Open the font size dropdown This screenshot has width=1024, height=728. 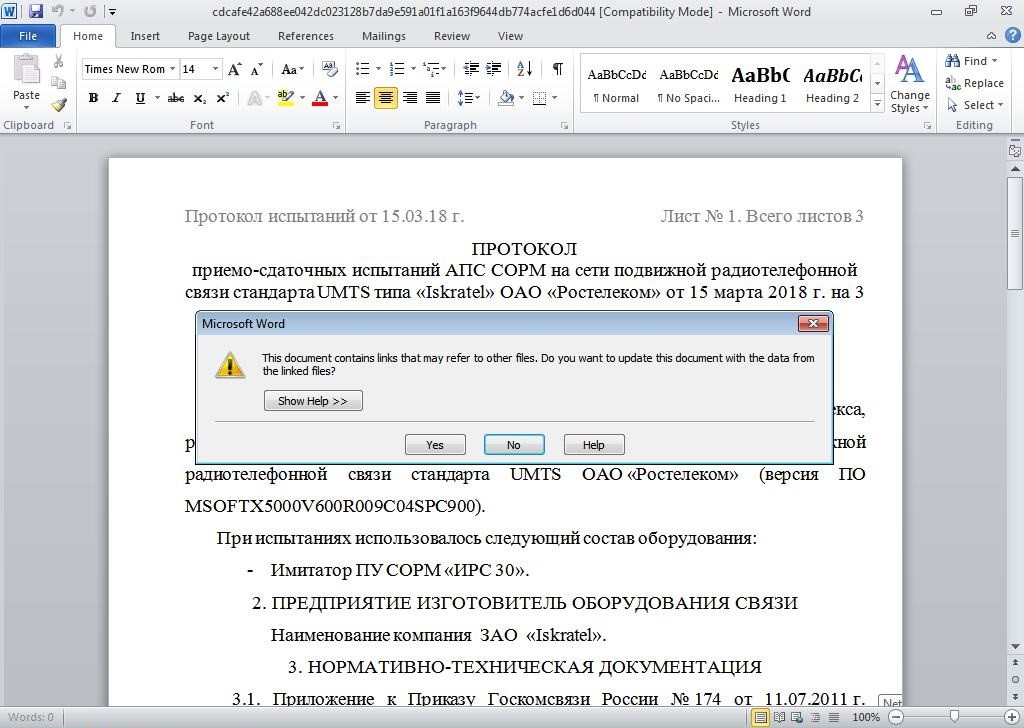pyautogui.click(x=215, y=69)
